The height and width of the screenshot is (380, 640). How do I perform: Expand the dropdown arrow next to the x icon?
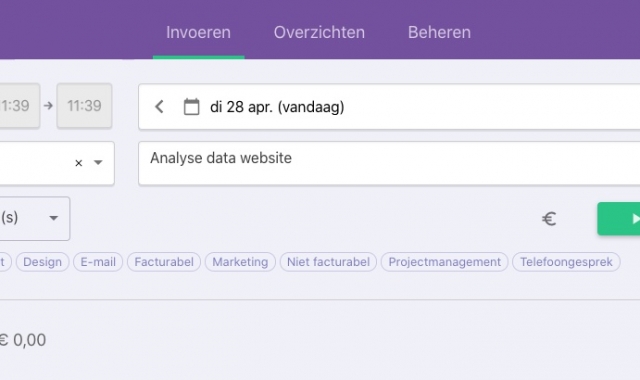[98, 162]
